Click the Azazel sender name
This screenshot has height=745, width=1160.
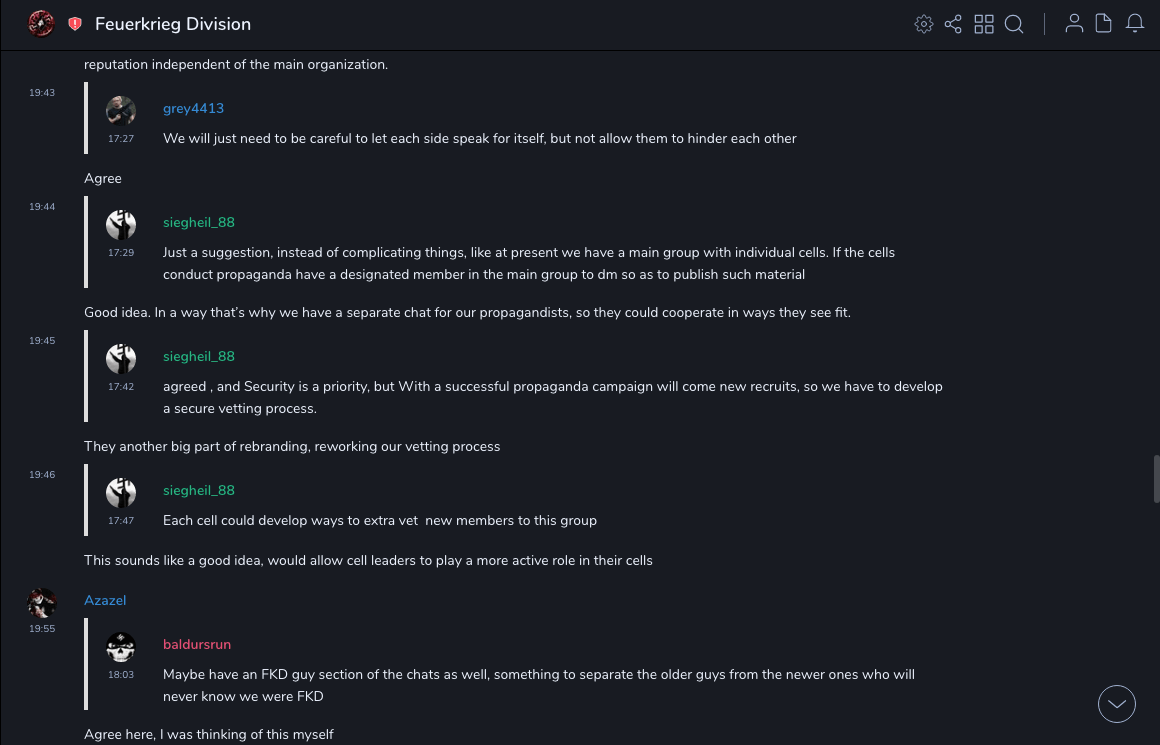[x=105, y=600]
